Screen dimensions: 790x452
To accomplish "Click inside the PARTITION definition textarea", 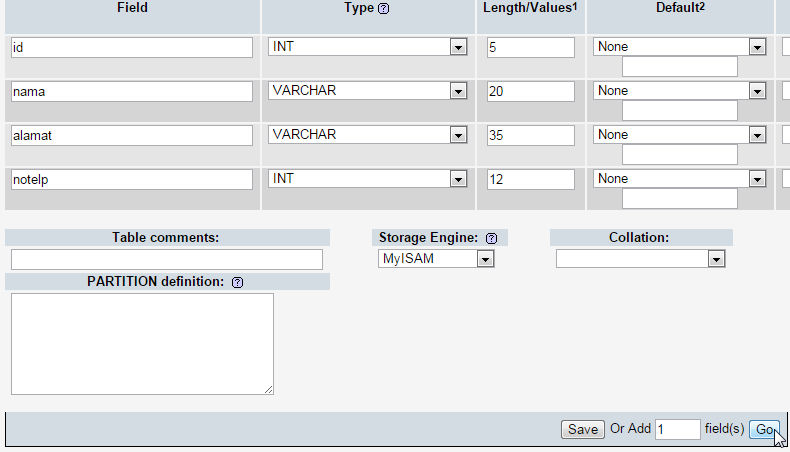I will (143, 344).
